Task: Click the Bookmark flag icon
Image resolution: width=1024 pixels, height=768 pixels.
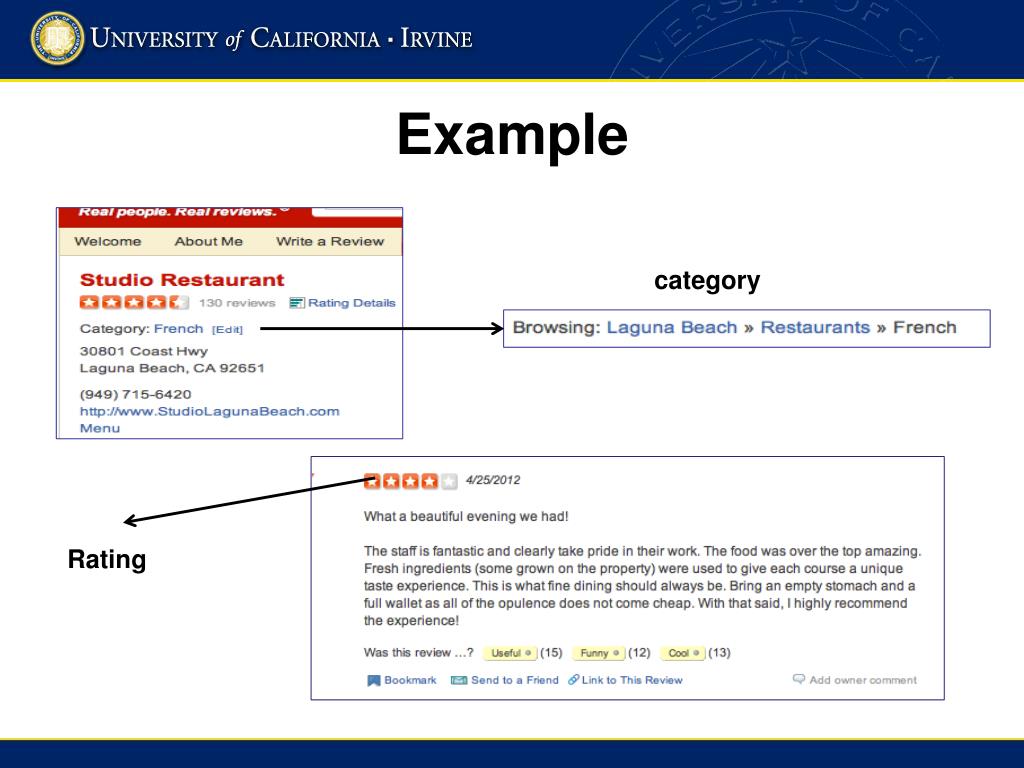Action: point(374,680)
